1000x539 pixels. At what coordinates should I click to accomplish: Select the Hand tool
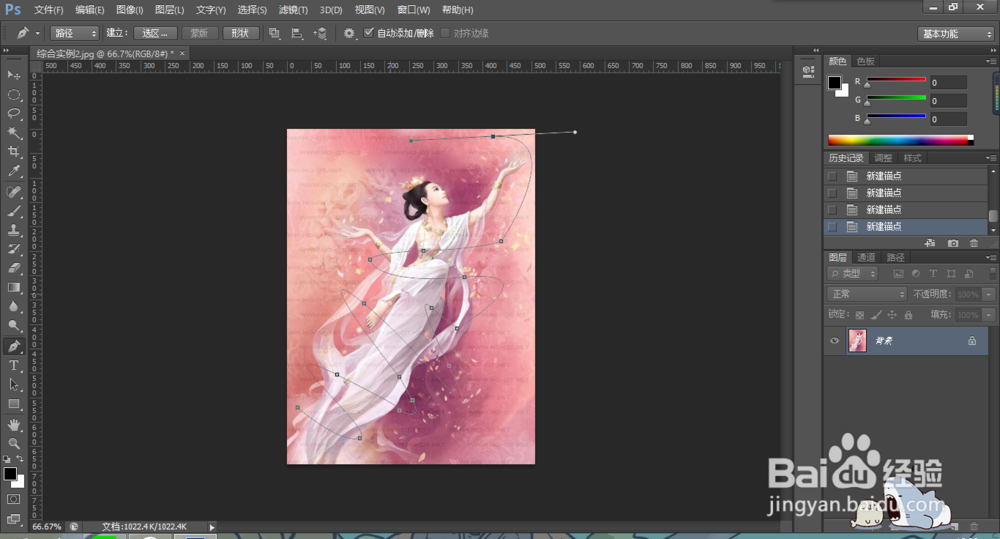(x=13, y=425)
